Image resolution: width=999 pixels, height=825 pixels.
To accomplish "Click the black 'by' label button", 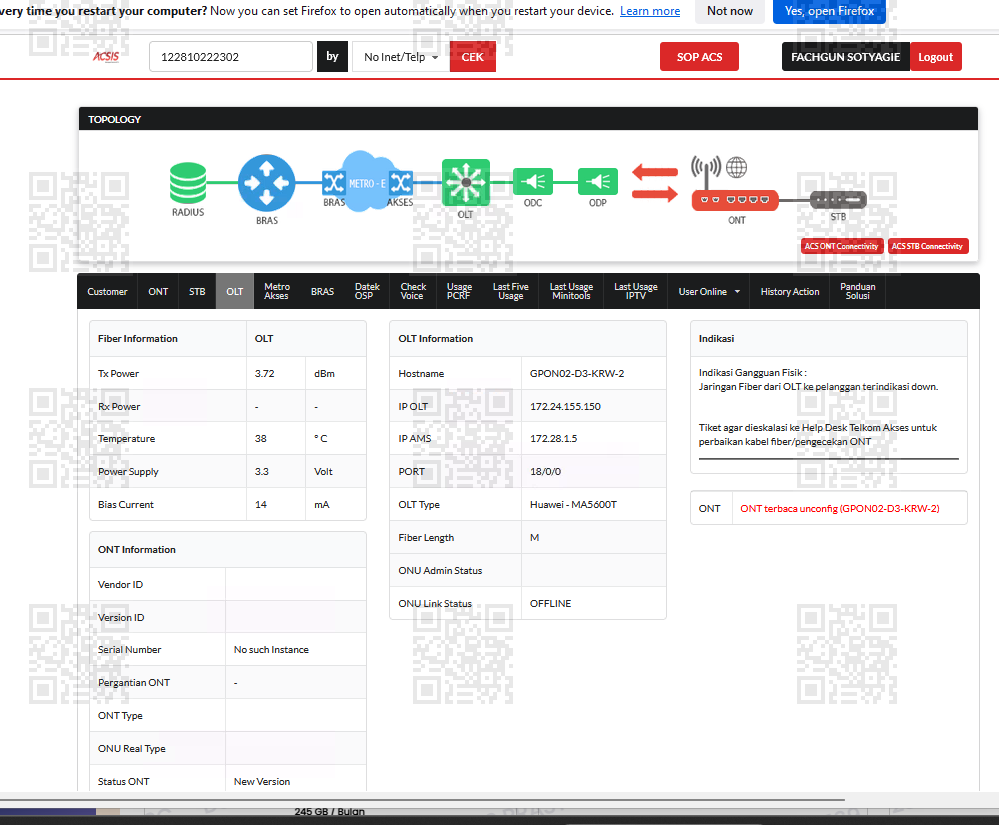I will coord(332,57).
